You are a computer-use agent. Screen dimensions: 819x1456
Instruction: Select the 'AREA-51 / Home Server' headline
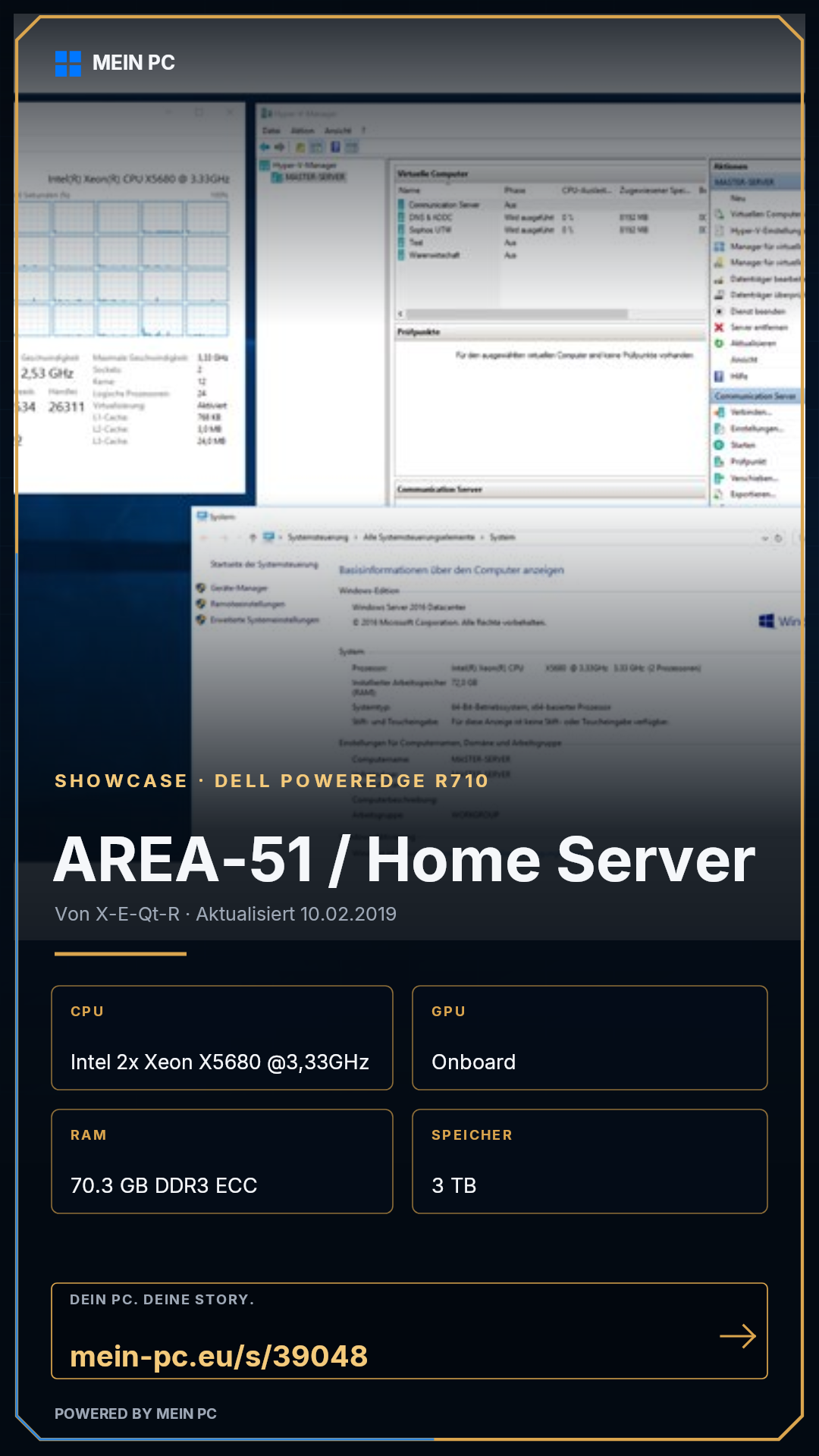(x=404, y=860)
